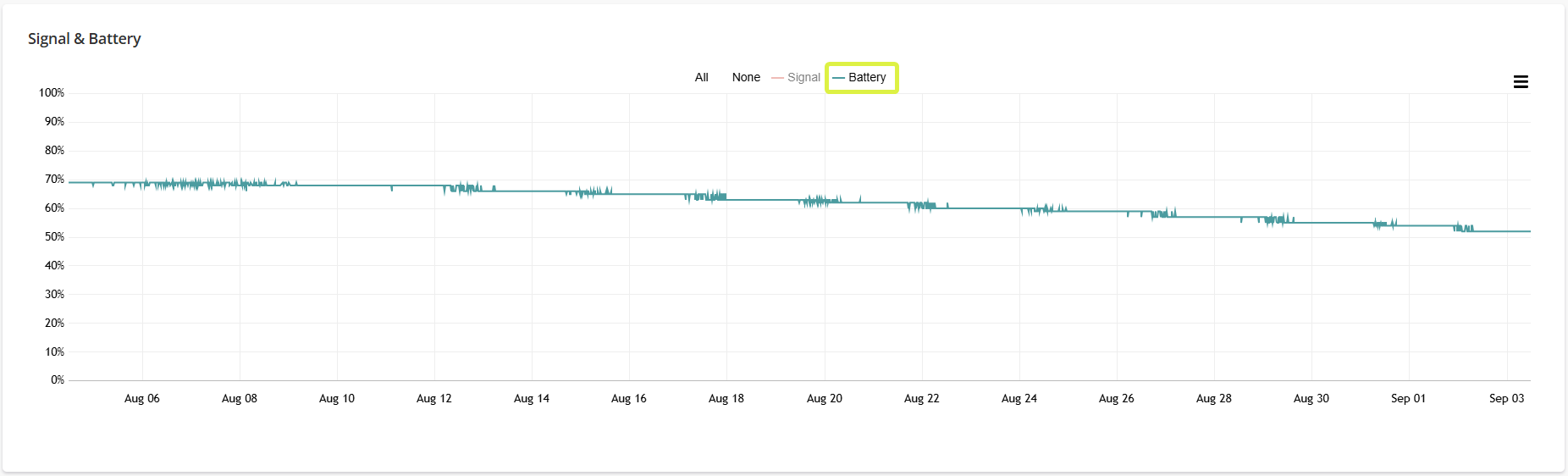The height and width of the screenshot is (476, 1568).
Task: Click the 30% y-axis label
Action: click(x=55, y=295)
